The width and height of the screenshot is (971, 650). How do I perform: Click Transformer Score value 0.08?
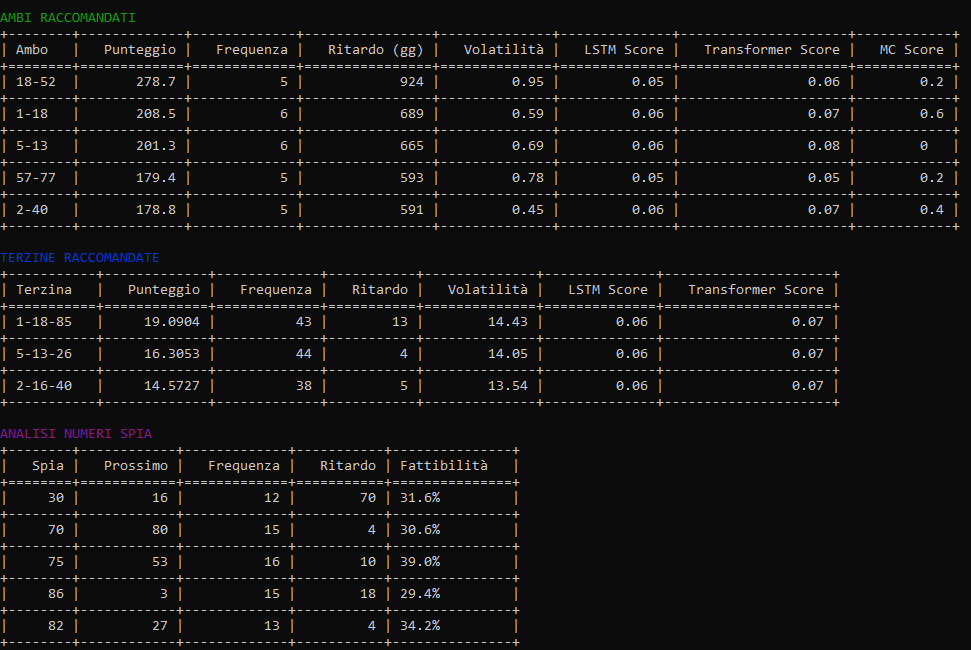click(x=824, y=145)
